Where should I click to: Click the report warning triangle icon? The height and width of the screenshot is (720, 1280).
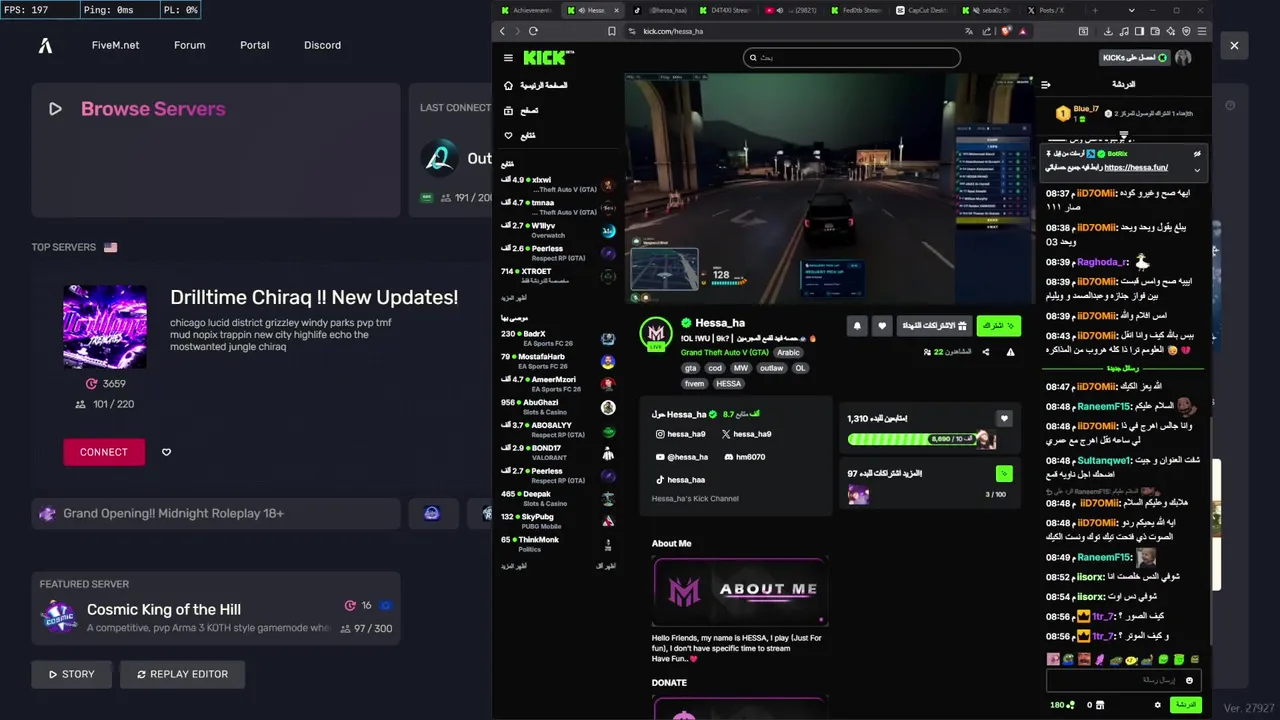click(1010, 352)
